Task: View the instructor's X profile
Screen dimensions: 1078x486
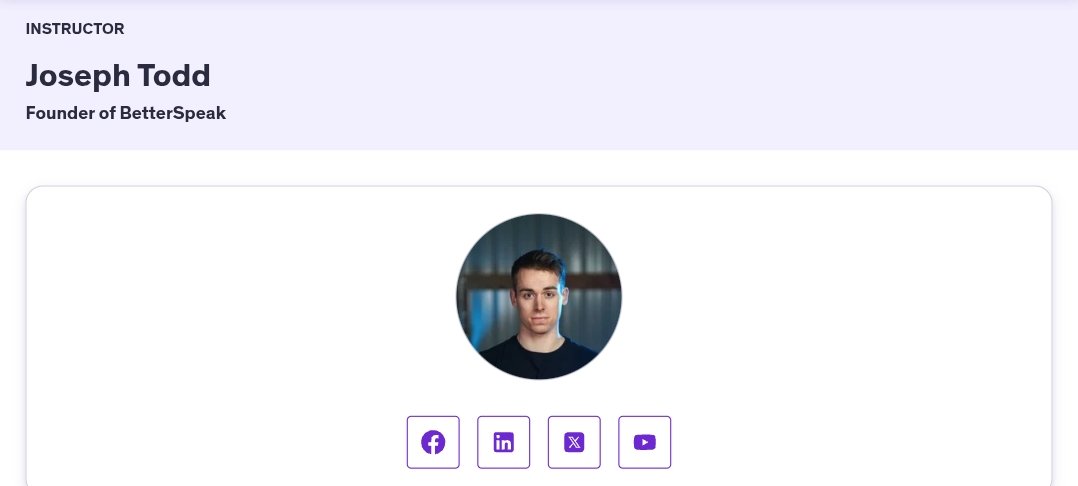Action: coord(574,442)
